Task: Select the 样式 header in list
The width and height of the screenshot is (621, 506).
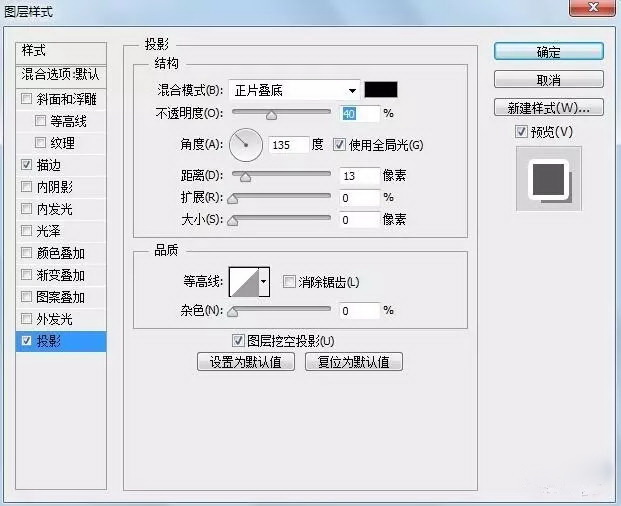Action: point(61,53)
